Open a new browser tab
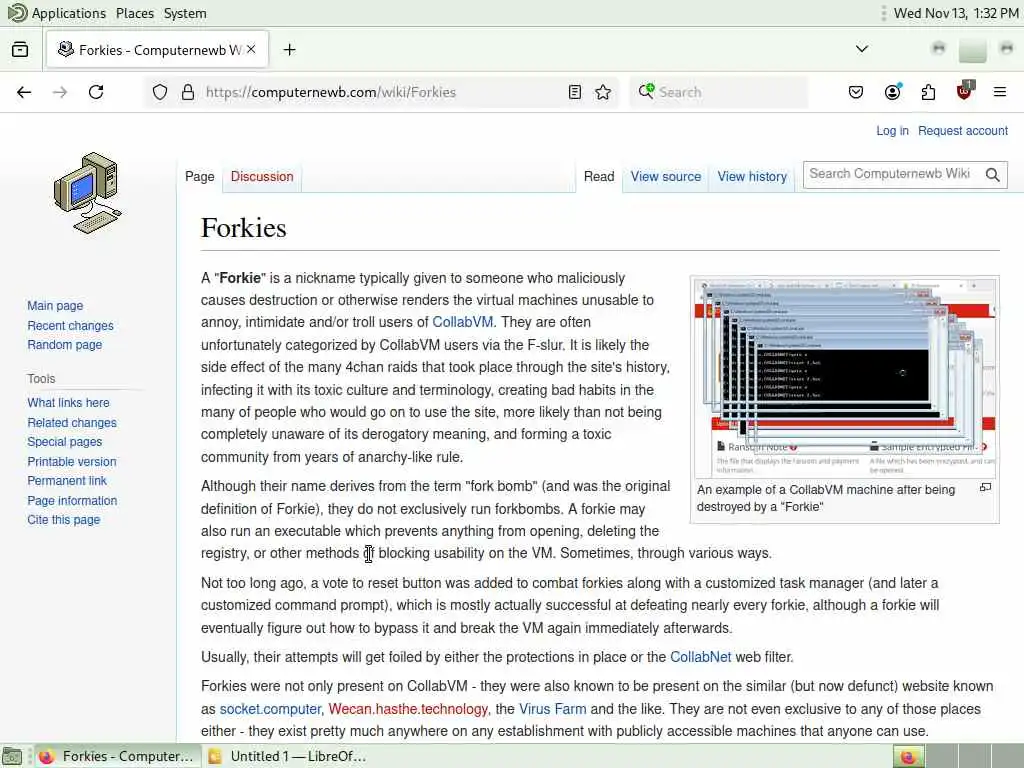 coord(289,50)
